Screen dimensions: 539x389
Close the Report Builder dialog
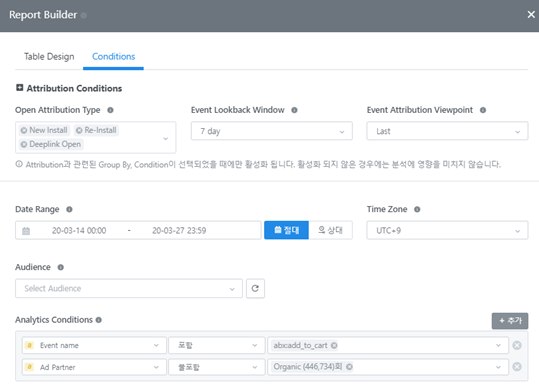[531, 15]
